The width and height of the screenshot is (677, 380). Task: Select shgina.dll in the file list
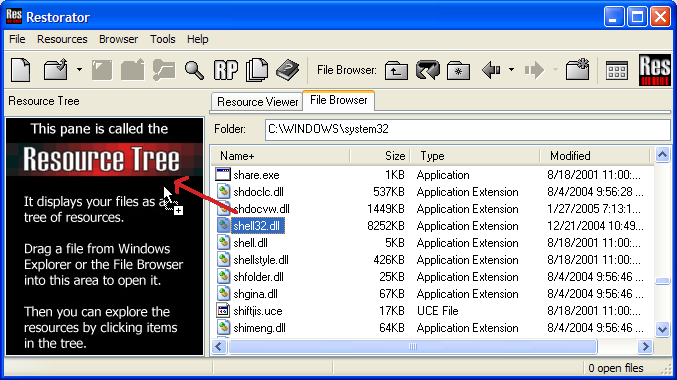(255, 294)
